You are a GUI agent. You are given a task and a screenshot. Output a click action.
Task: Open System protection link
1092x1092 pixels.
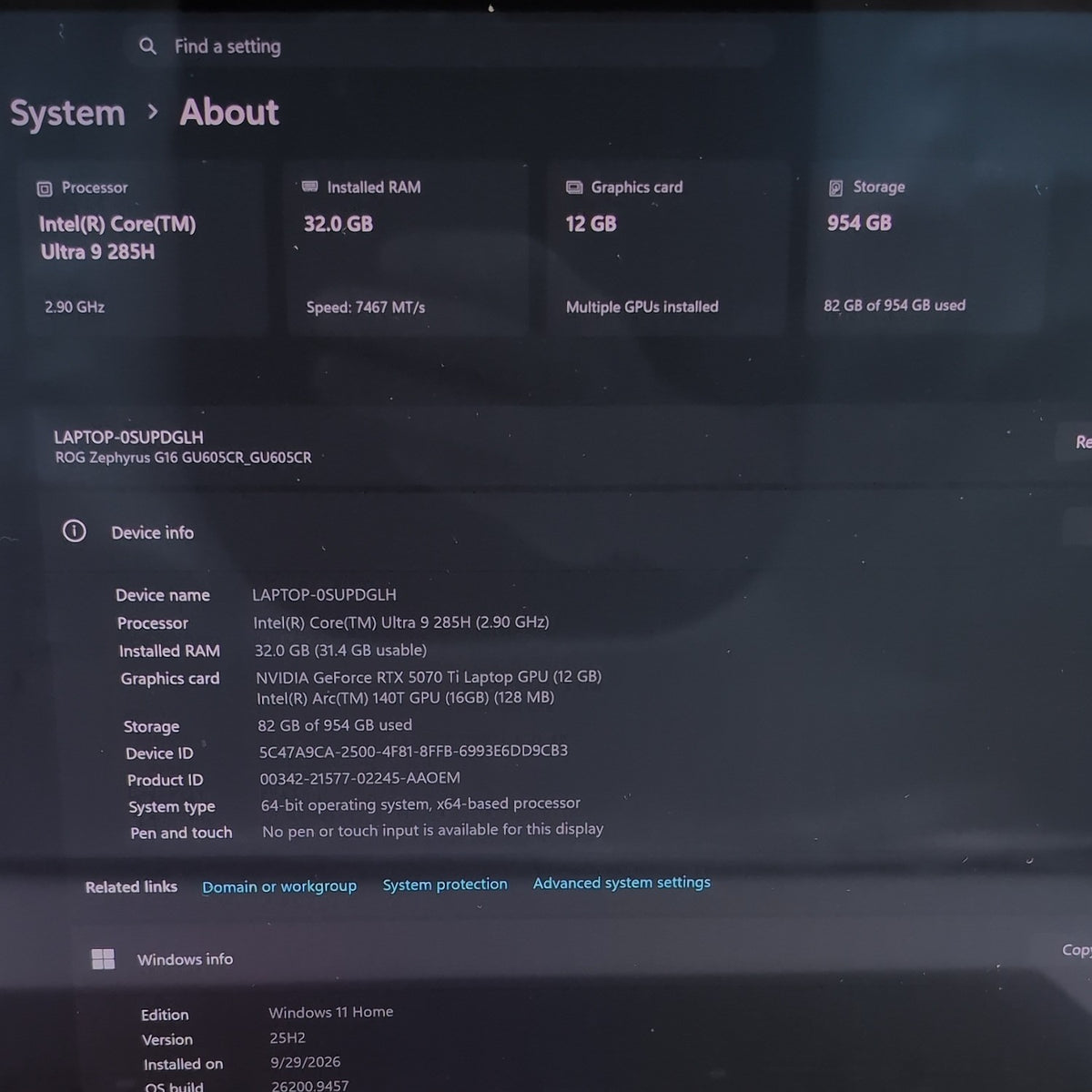tap(445, 885)
